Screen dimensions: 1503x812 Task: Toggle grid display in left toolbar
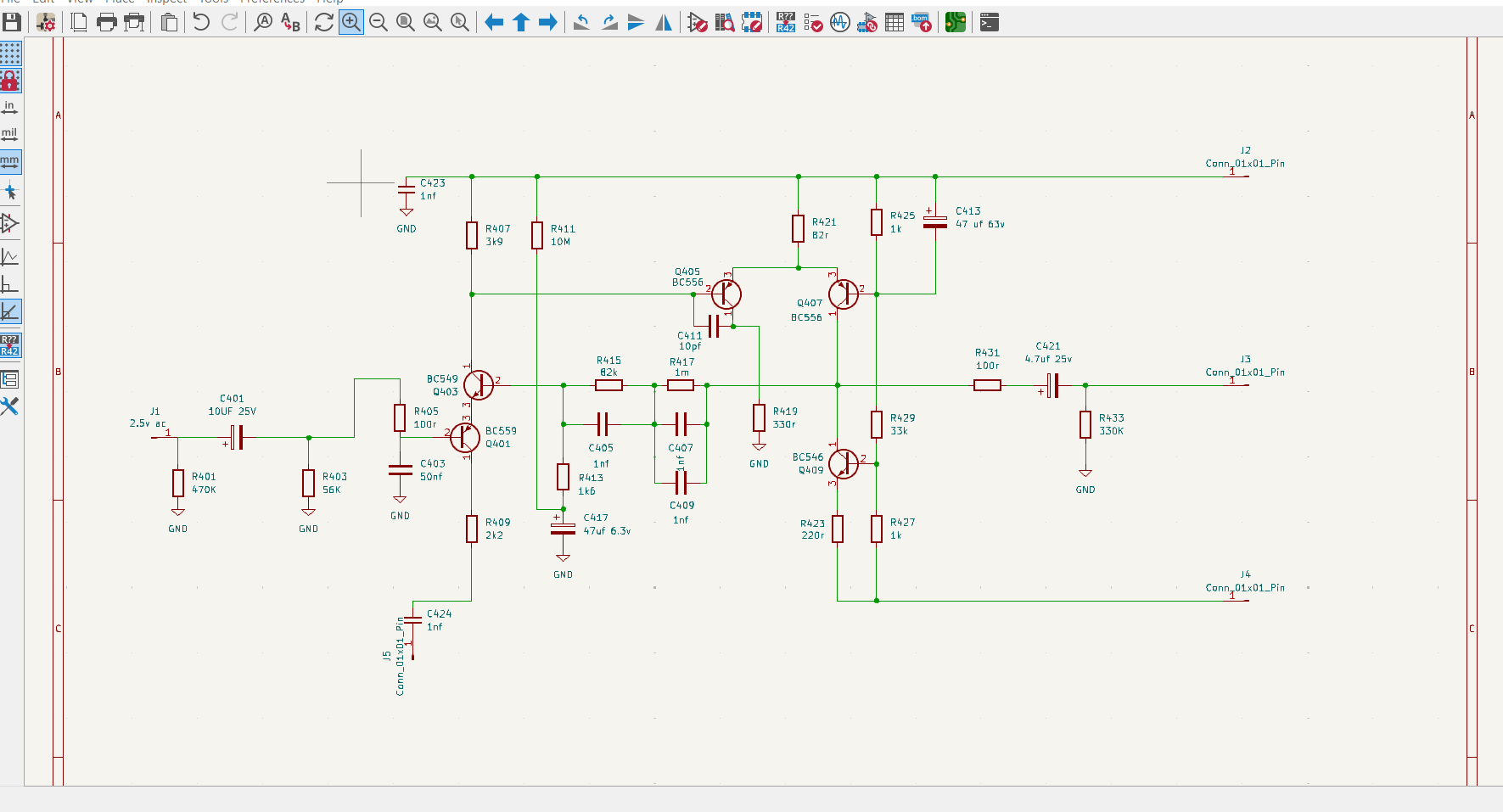point(10,53)
